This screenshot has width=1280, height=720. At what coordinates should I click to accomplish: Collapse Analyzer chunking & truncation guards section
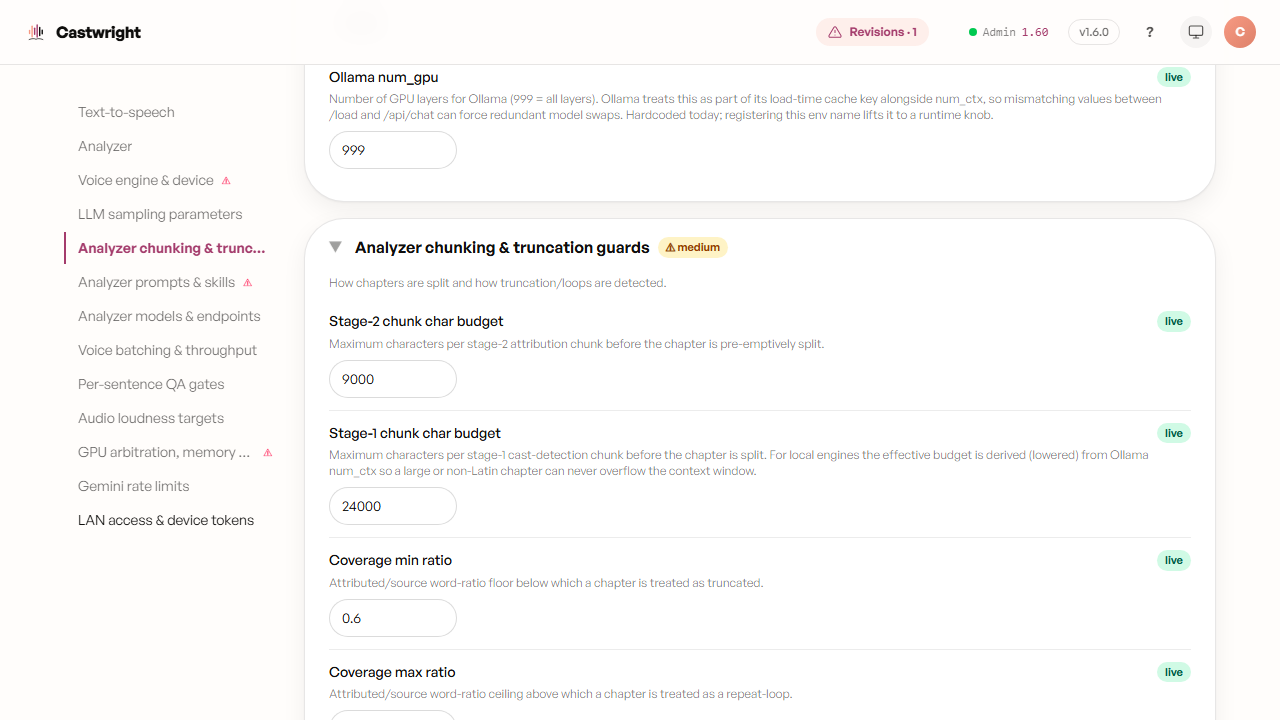[335, 247]
